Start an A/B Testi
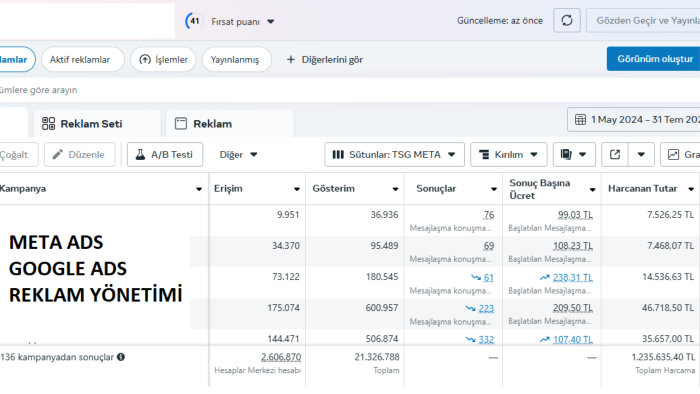This screenshot has height=394, width=700. click(x=165, y=155)
